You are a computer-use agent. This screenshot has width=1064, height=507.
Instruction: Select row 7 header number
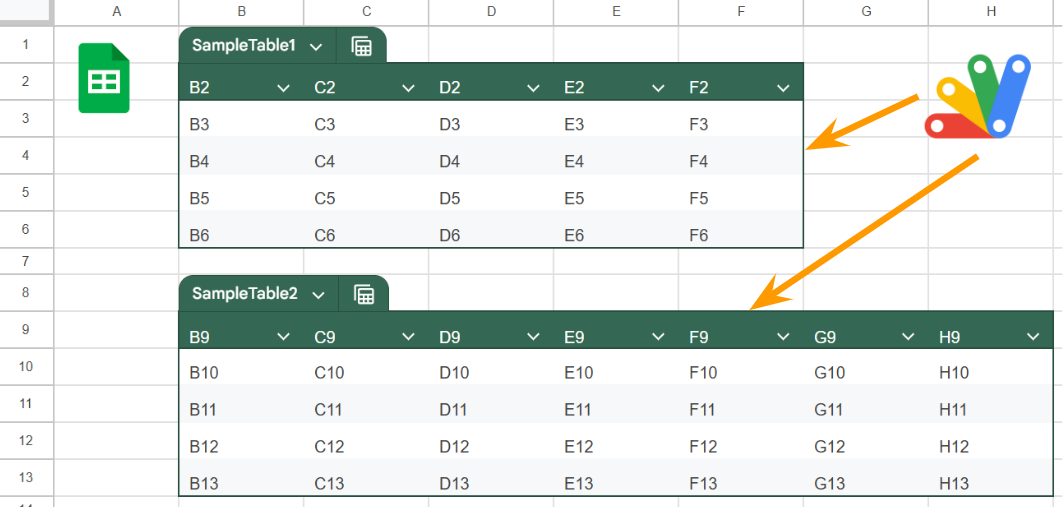click(x=26, y=261)
